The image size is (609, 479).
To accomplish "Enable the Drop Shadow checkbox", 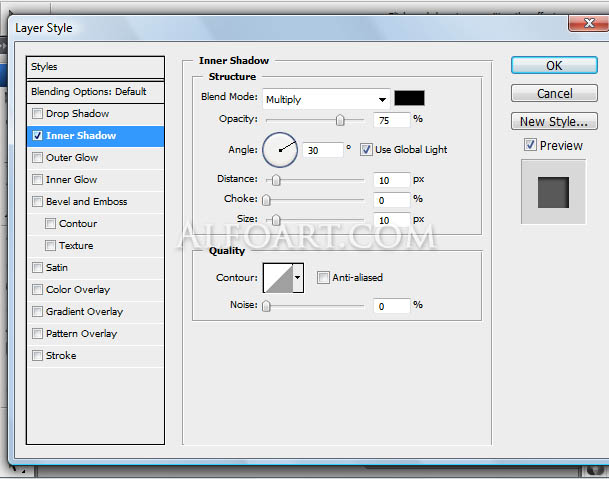I will 37,113.
